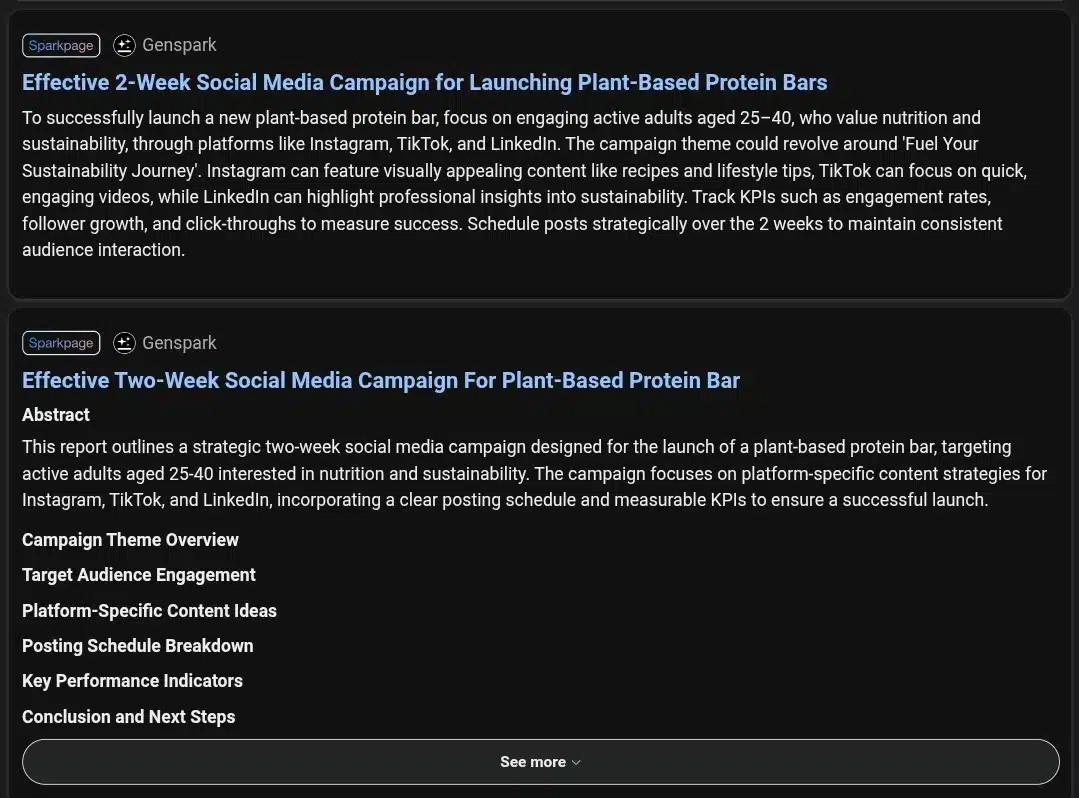
Task: Select Posting Schedule Breakdown heading
Action: (137, 646)
